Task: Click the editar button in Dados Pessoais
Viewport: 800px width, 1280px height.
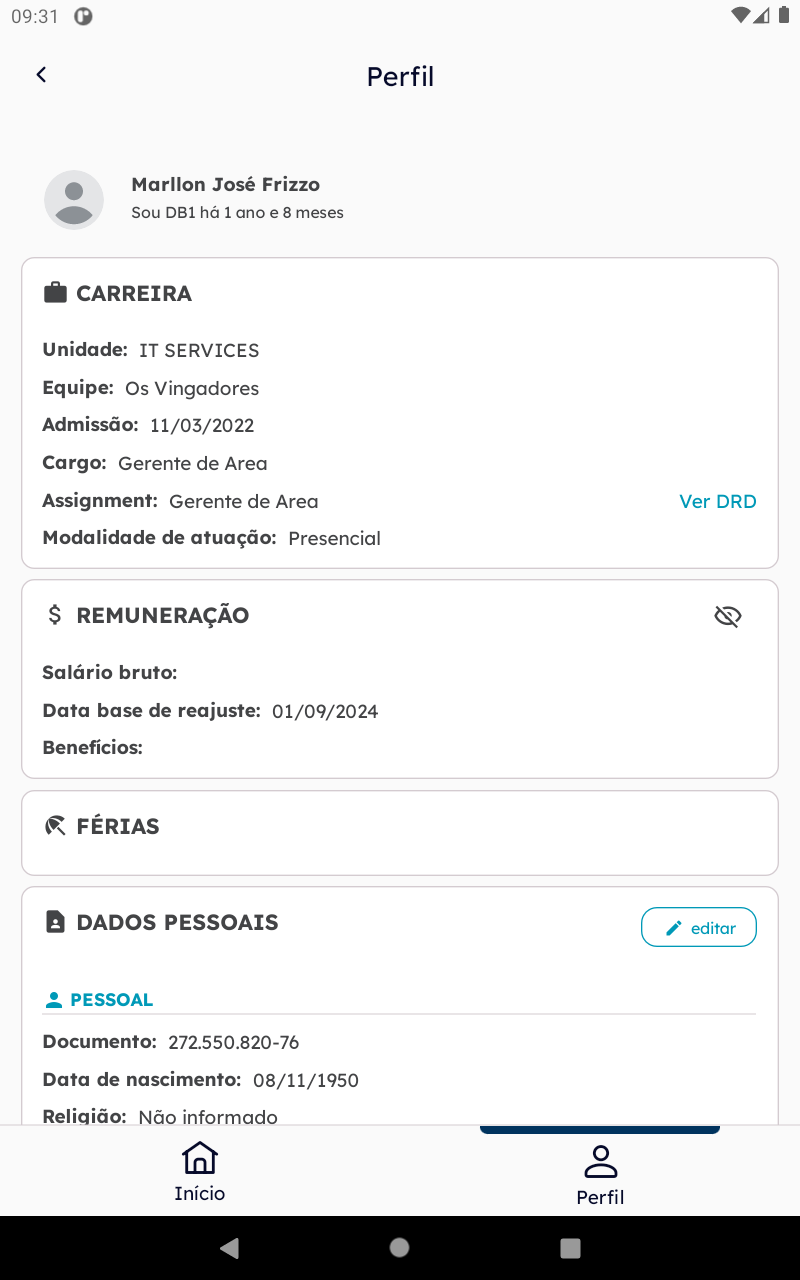Action: [699, 928]
